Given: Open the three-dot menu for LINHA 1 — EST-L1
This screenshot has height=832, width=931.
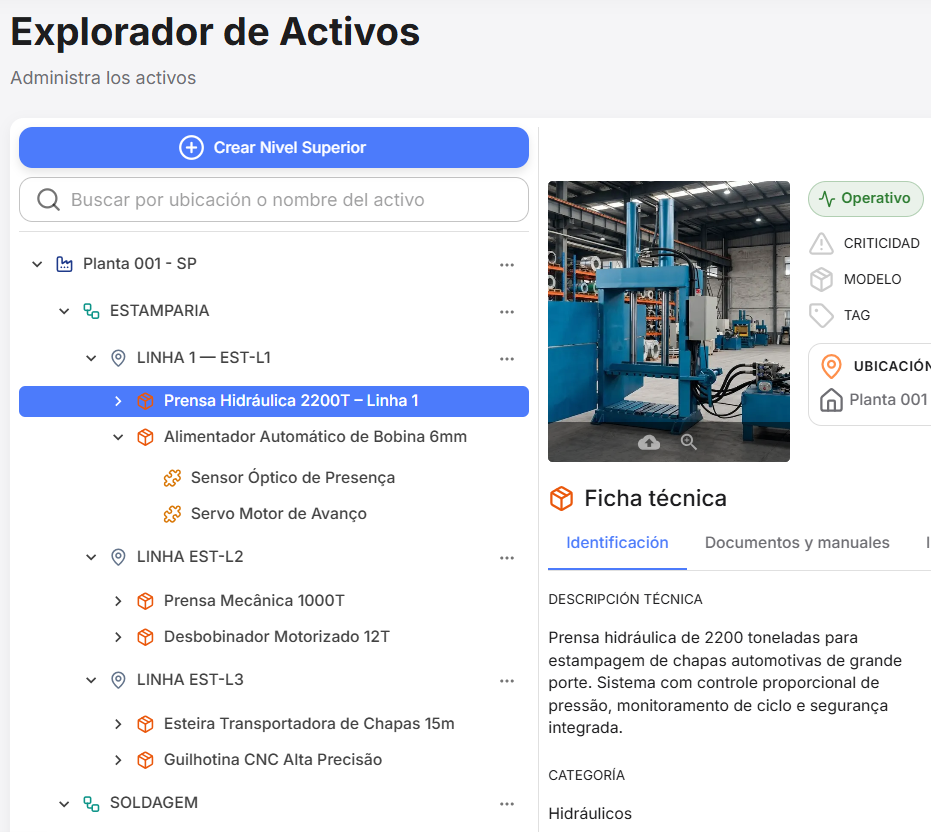Looking at the screenshot, I should click(x=506, y=359).
